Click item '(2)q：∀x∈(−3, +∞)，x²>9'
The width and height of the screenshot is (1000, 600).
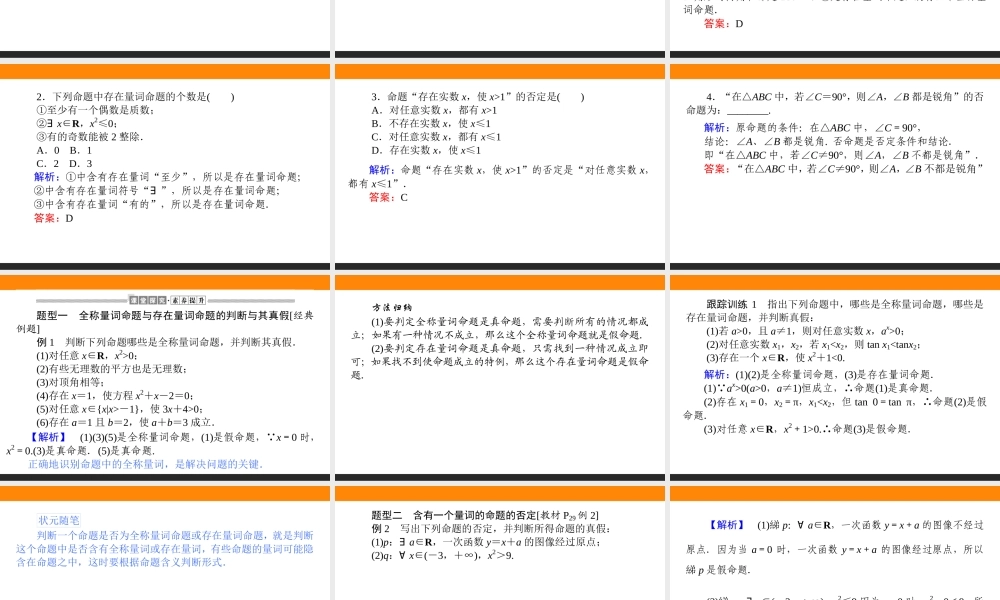[443, 555]
